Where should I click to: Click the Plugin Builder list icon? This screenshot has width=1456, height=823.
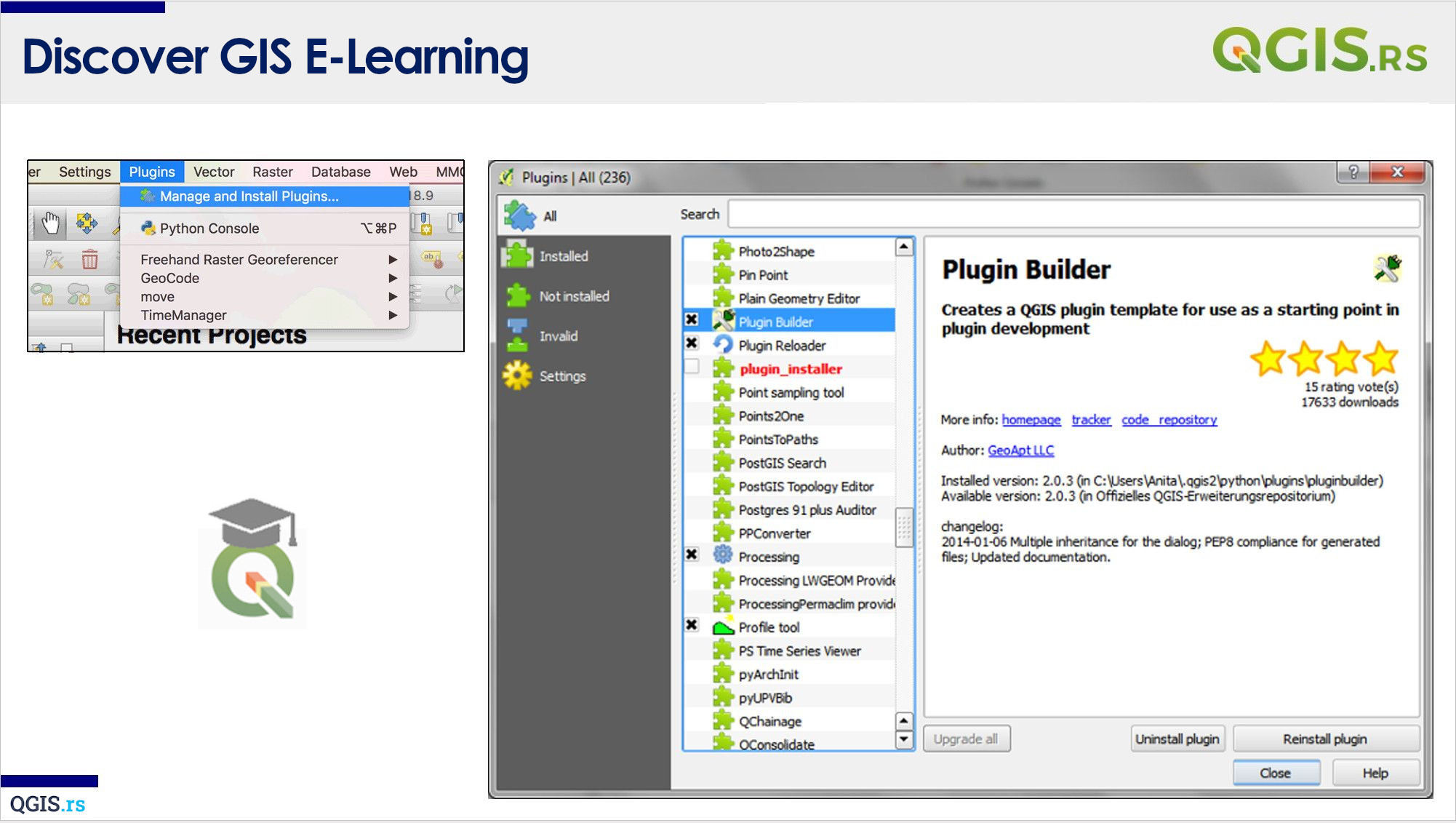point(724,321)
